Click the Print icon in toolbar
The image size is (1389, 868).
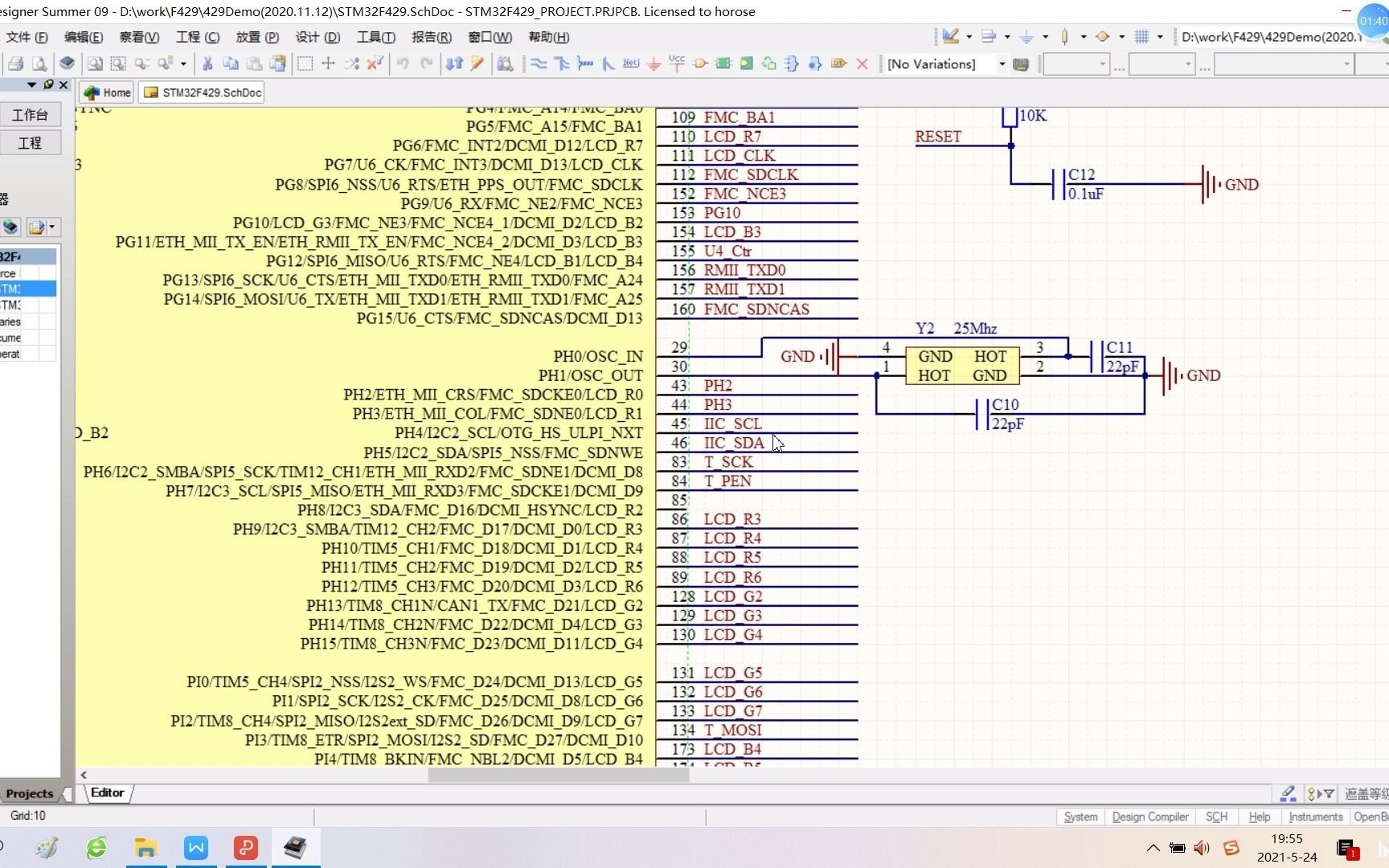point(15,63)
